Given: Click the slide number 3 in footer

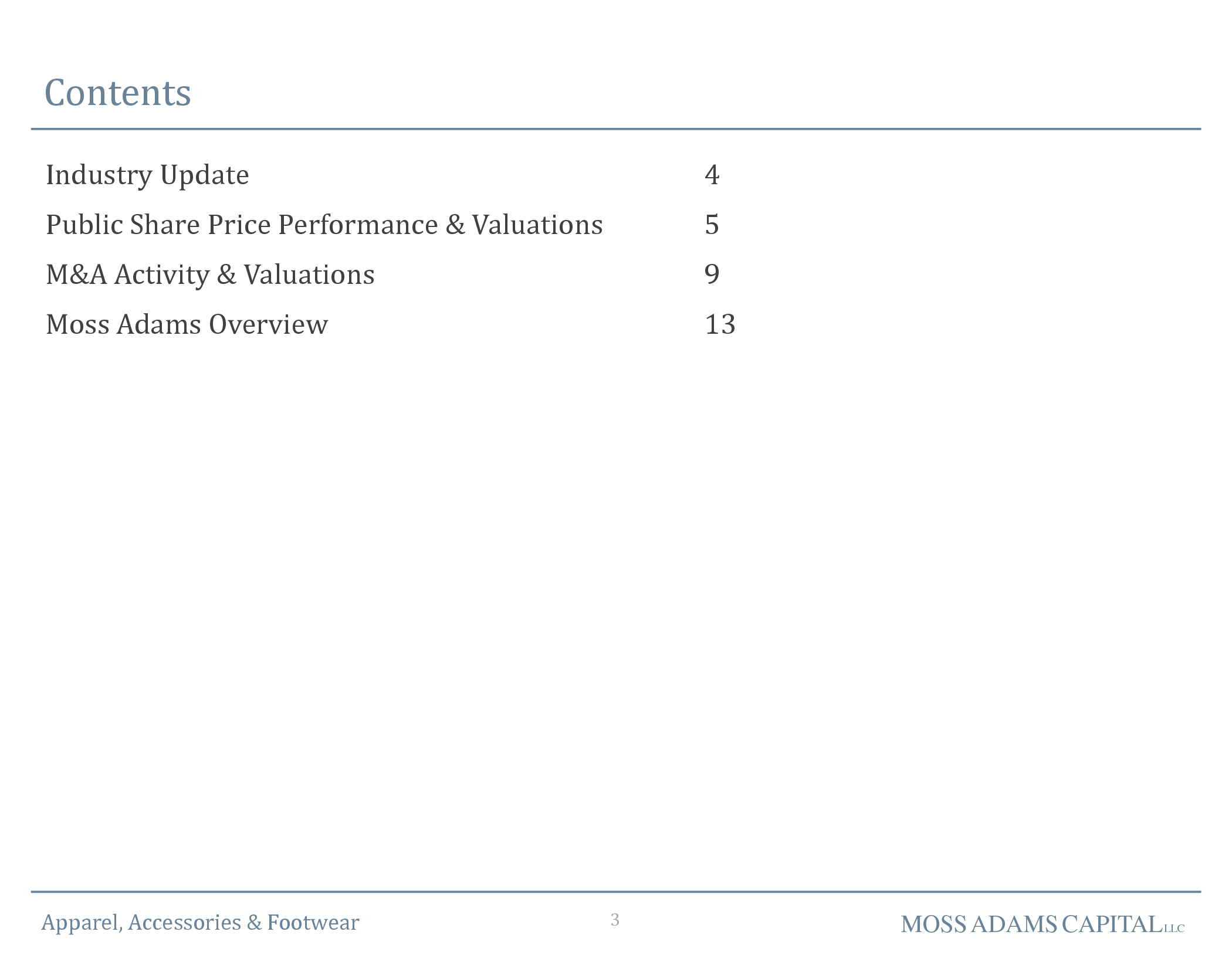Looking at the screenshot, I should coord(615,920).
